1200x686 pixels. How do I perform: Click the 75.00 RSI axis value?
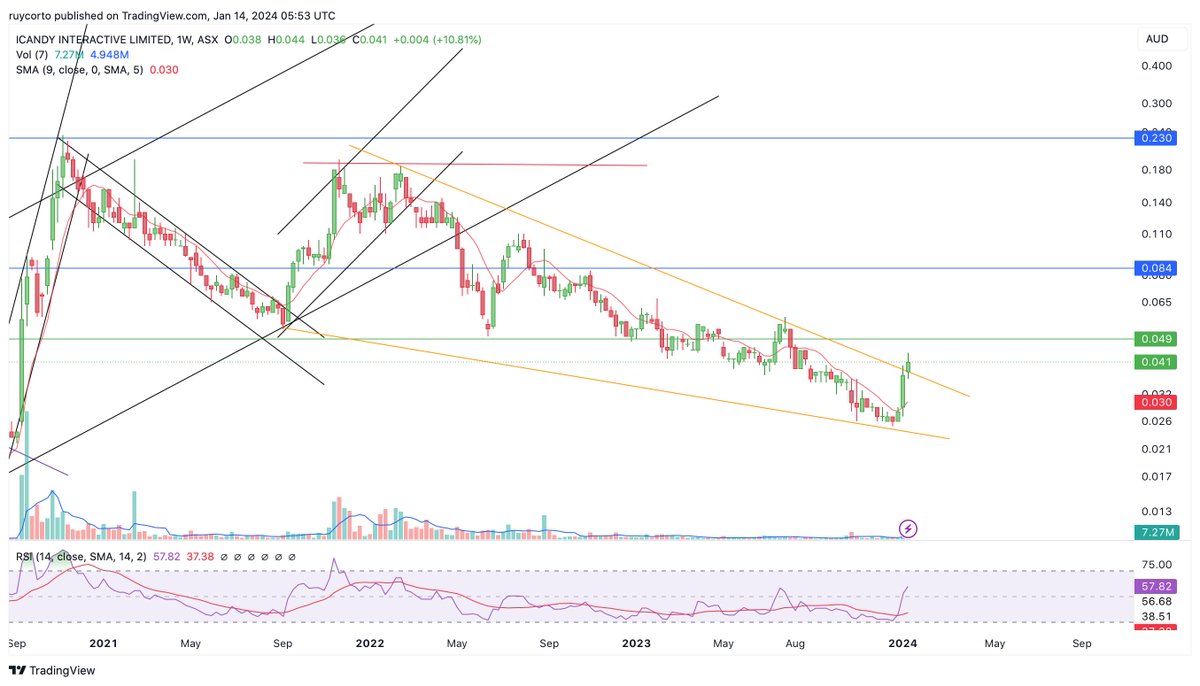(1155, 564)
